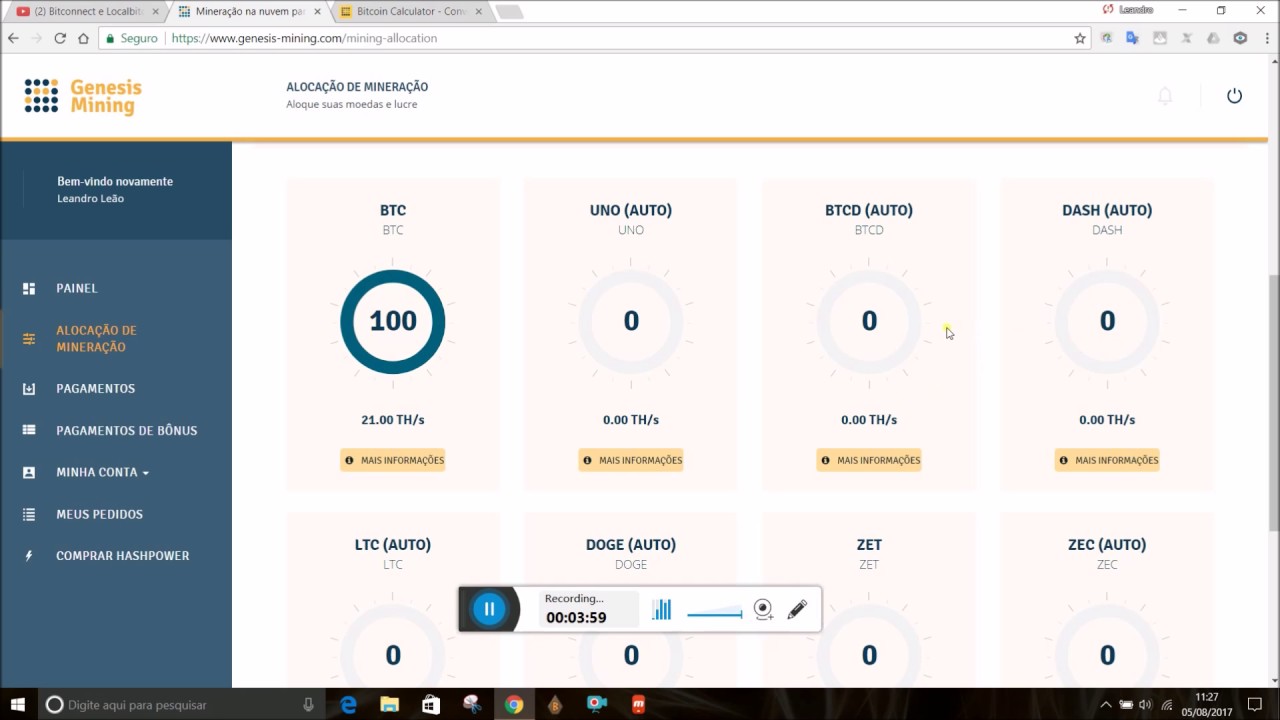Click the BTC allocation dial showing 100
This screenshot has width=1280, height=720.
(393, 321)
